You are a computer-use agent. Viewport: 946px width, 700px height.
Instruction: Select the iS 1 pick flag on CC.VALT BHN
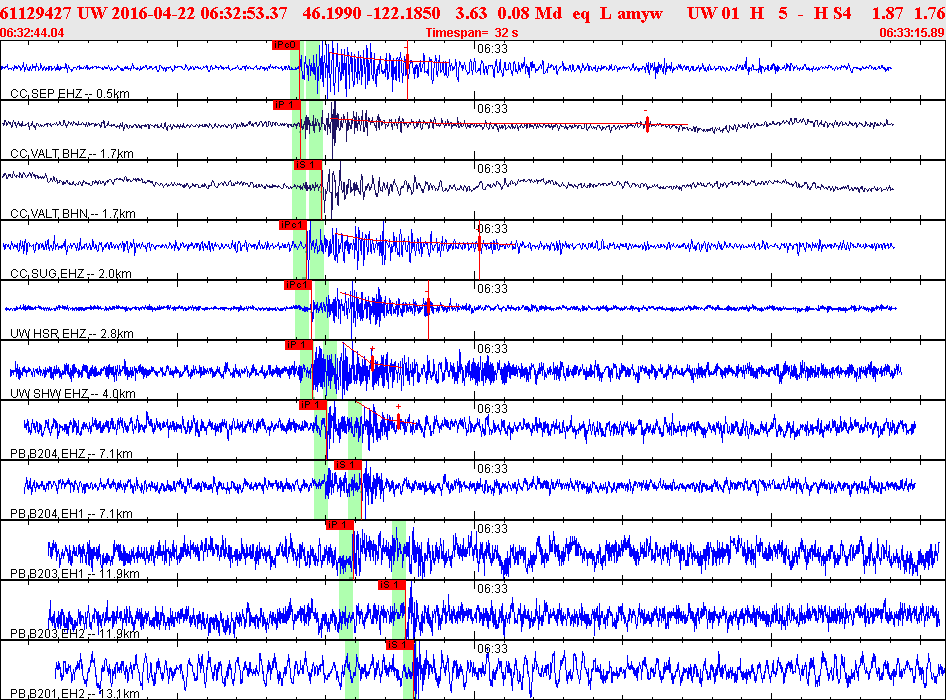[x=307, y=165]
